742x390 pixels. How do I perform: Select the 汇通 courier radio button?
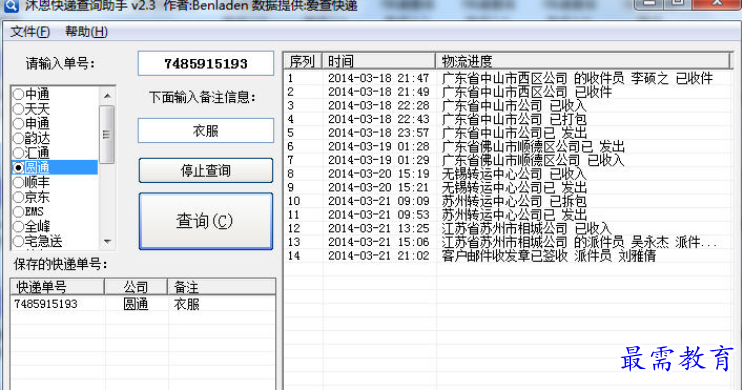click(x=18, y=153)
